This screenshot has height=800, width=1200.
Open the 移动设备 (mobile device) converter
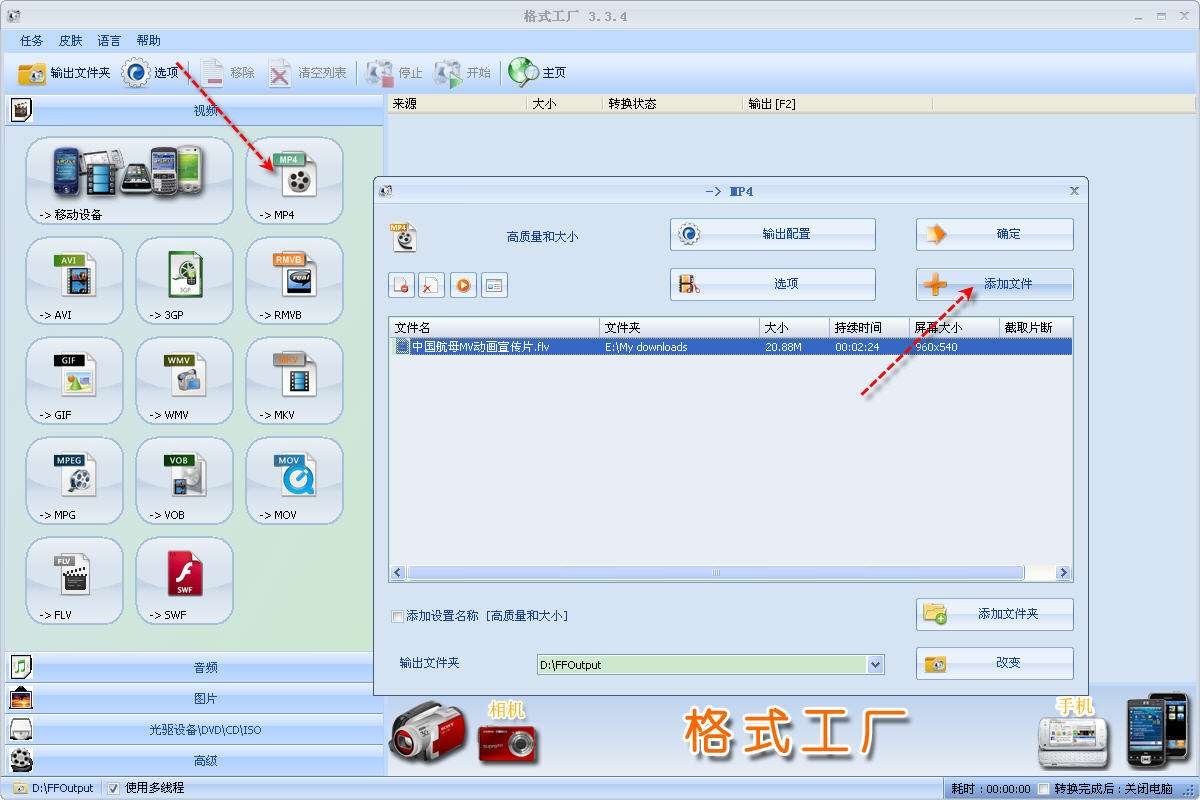coord(128,180)
